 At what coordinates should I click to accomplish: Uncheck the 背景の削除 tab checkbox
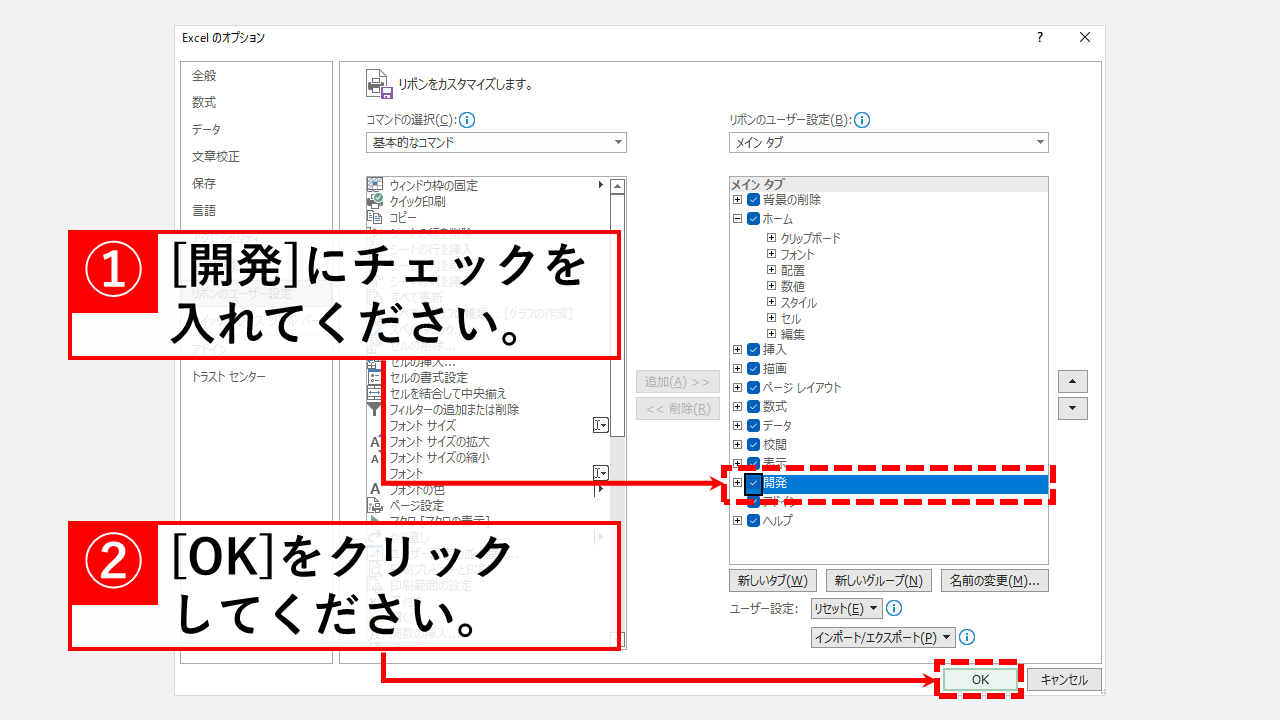click(x=754, y=200)
